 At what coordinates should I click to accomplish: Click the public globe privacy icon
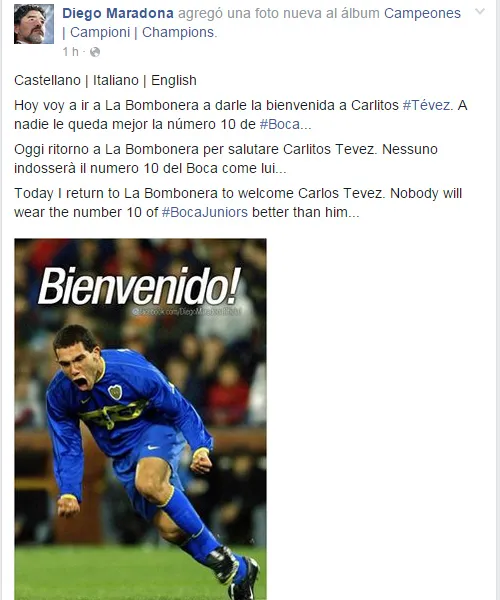coord(95,52)
